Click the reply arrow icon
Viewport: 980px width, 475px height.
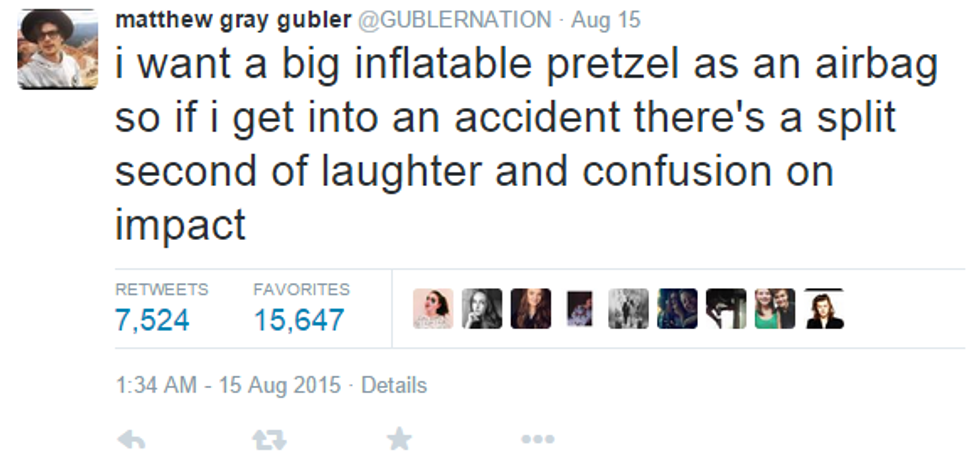(x=131, y=438)
